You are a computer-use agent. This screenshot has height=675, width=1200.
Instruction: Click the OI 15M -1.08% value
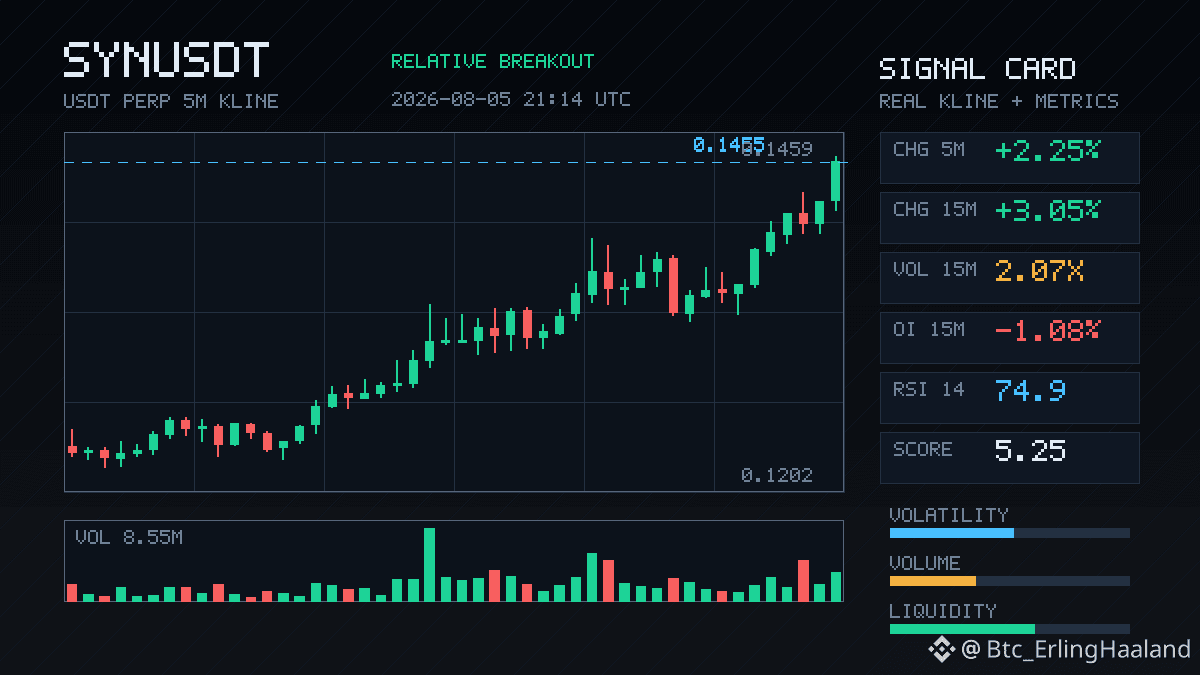(1047, 331)
